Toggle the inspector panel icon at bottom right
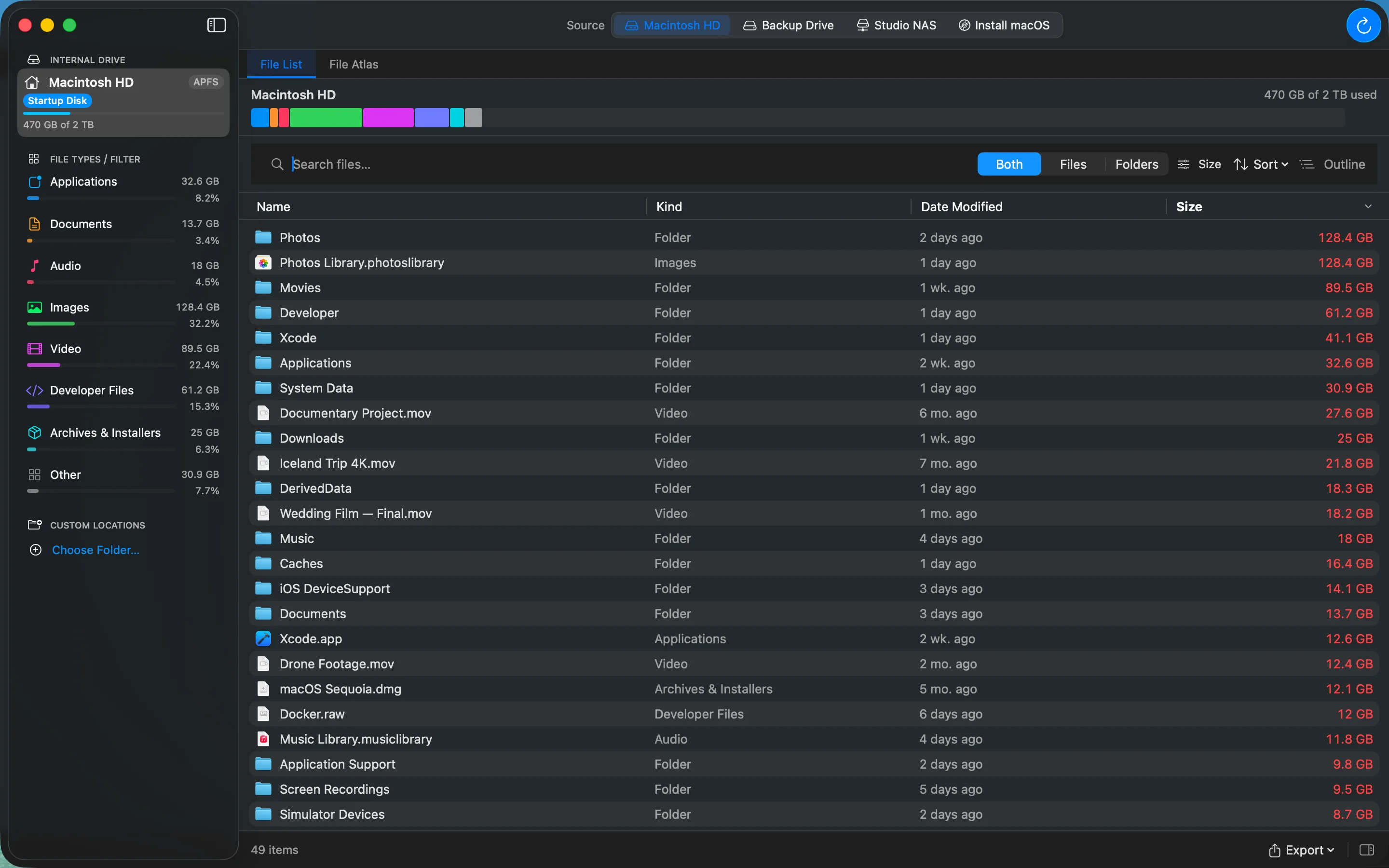Screen dimensions: 1389x868 click(x=1367, y=850)
